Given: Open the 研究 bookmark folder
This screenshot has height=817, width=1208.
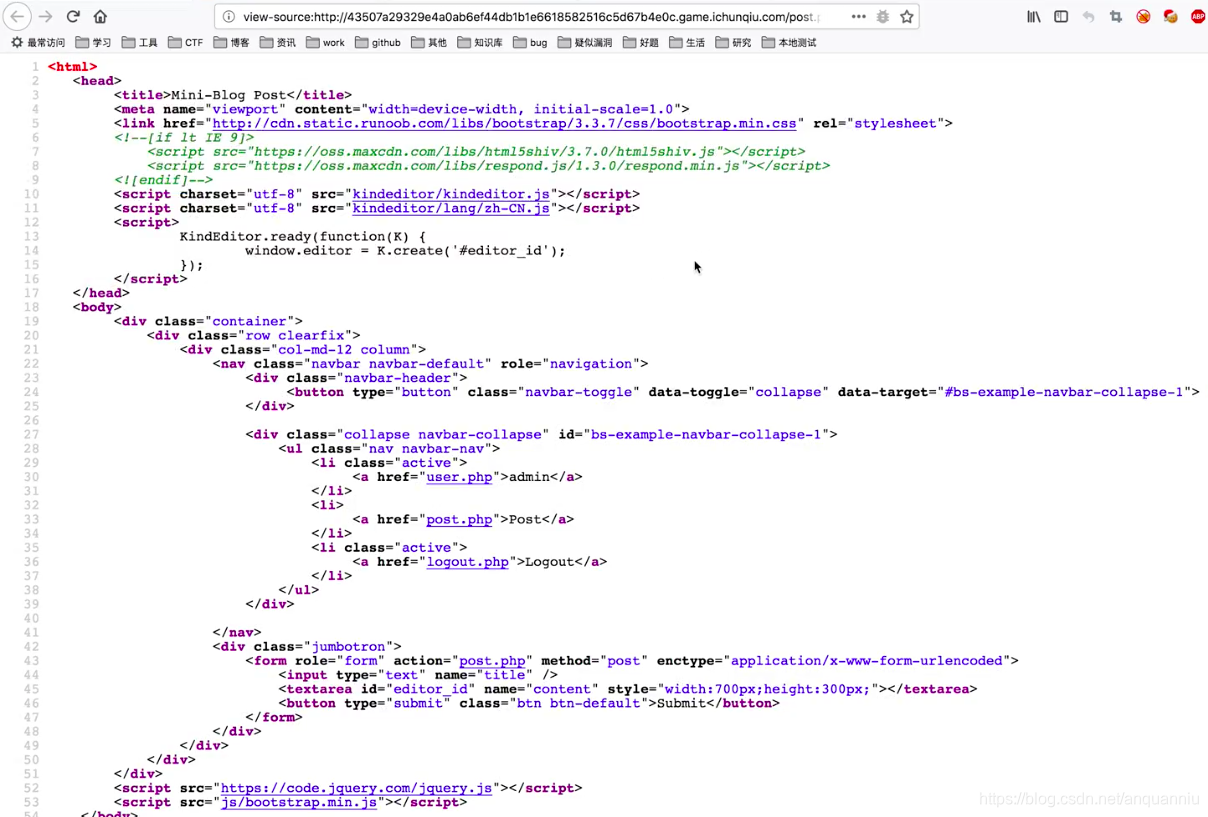Looking at the screenshot, I should coord(733,42).
